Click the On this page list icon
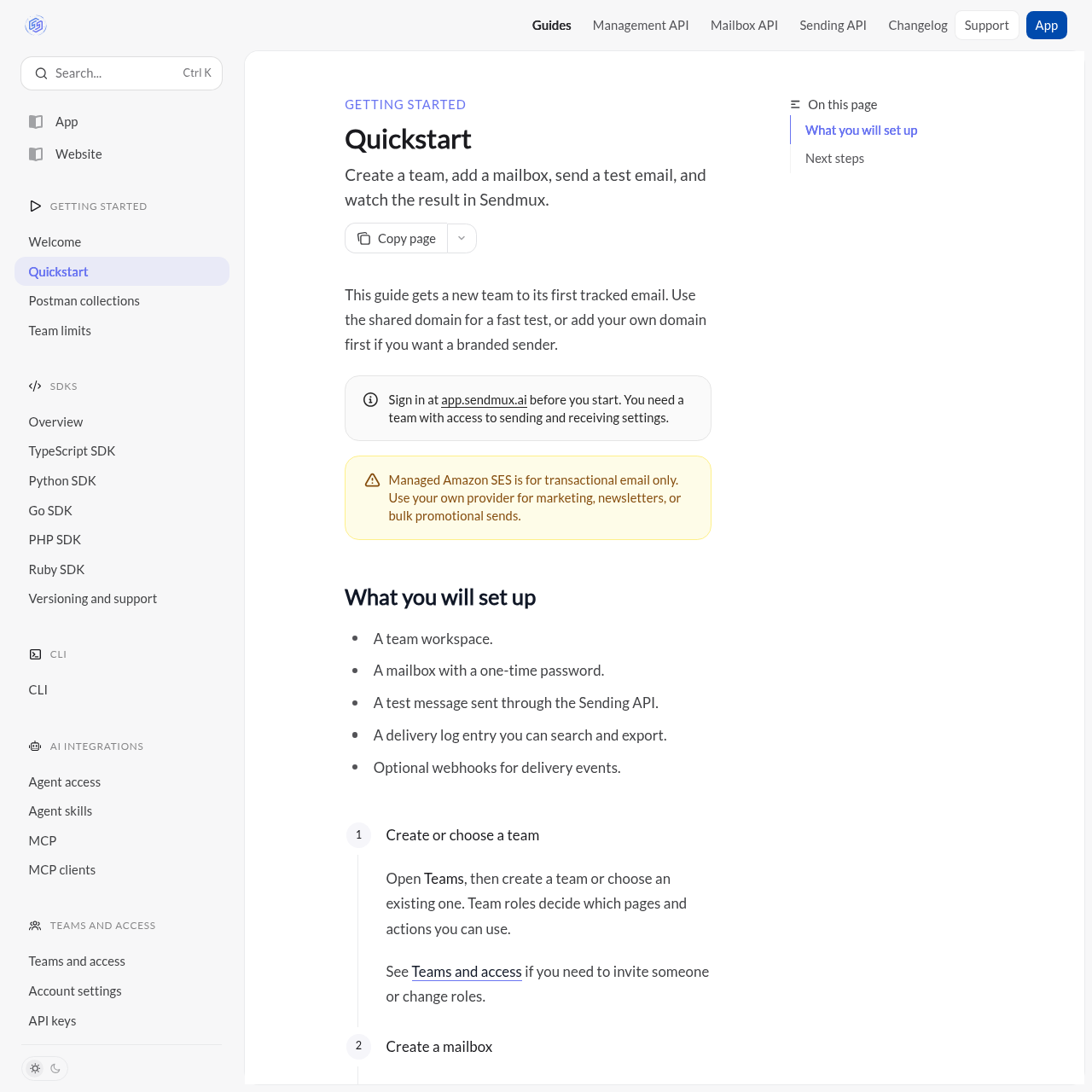The image size is (1092, 1092). pos(795,105)
